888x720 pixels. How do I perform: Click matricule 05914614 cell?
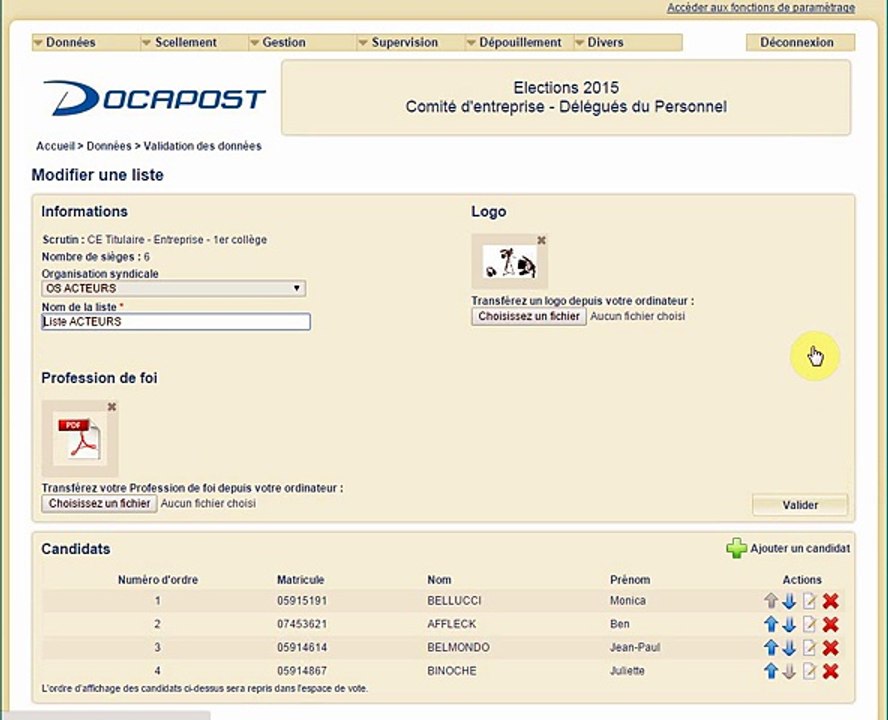(302, 647)
